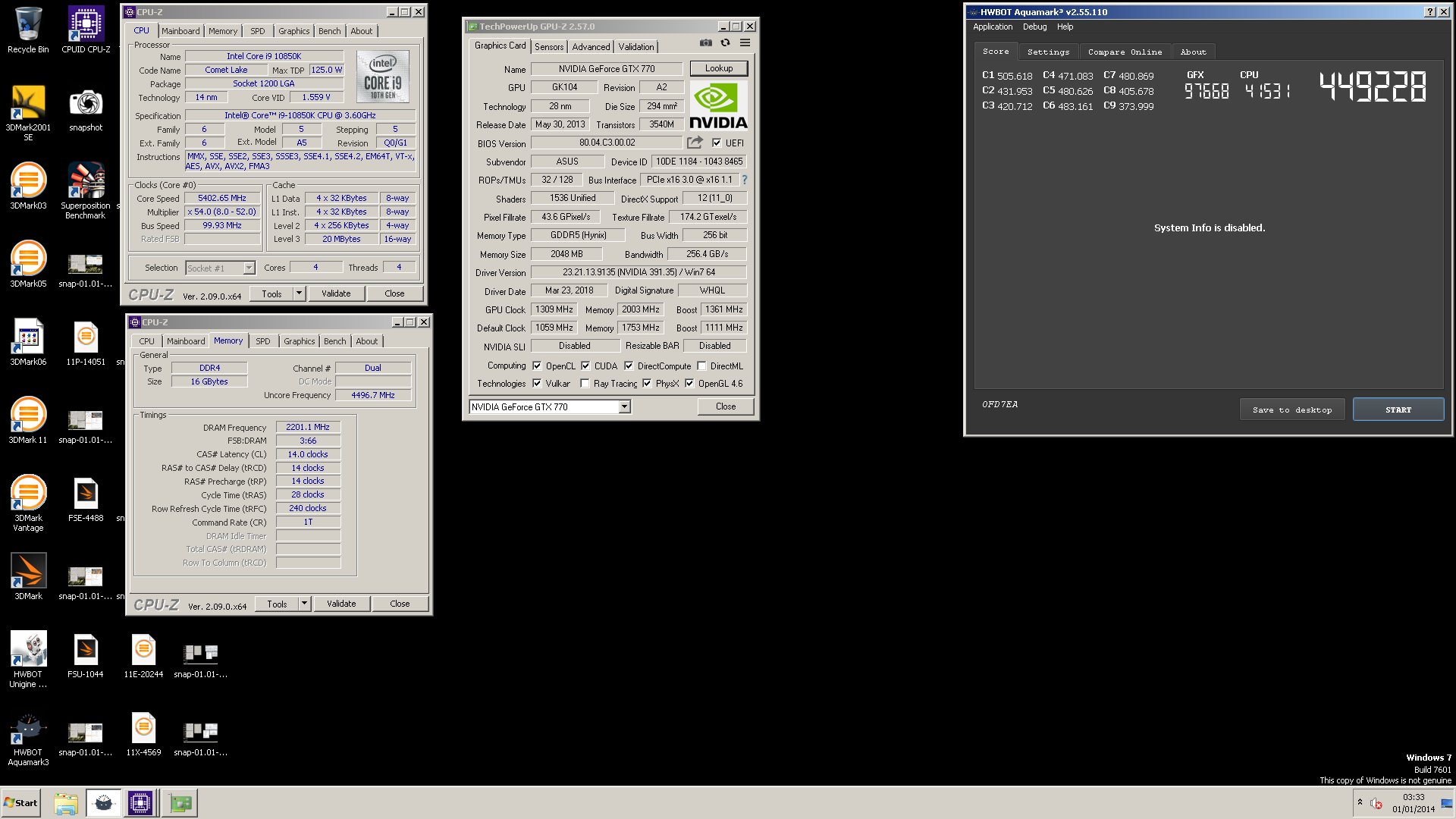This screenshot has height=819, width=1456.
Task: Click the Lookup button in GPU-Z
Action: click(719, 68)
